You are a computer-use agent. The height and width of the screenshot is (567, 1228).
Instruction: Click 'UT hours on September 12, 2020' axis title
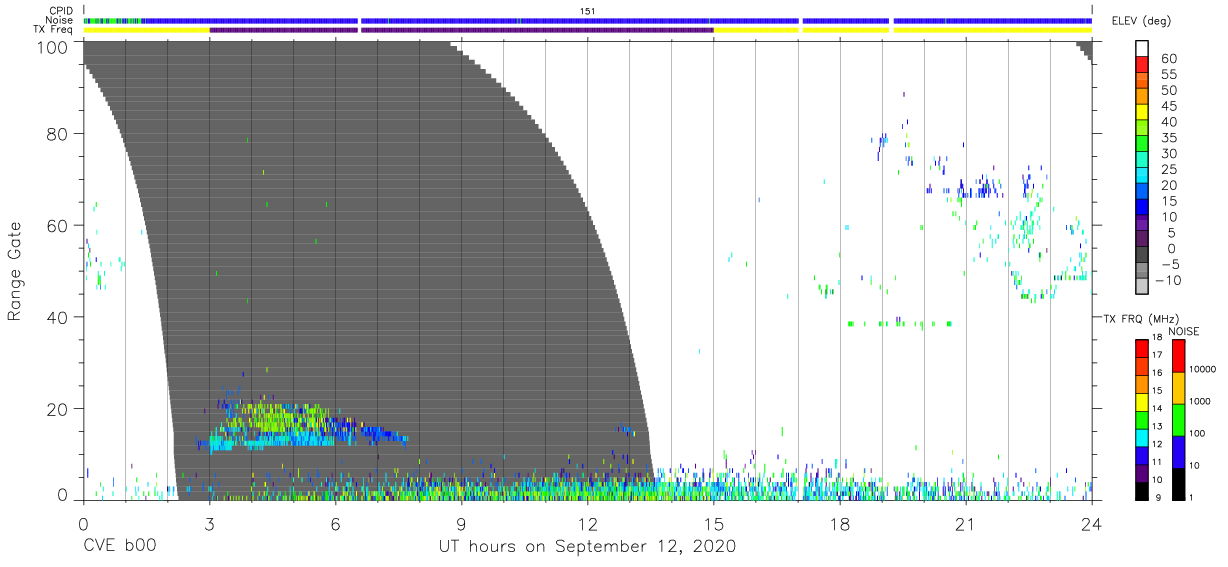[587, 547]
